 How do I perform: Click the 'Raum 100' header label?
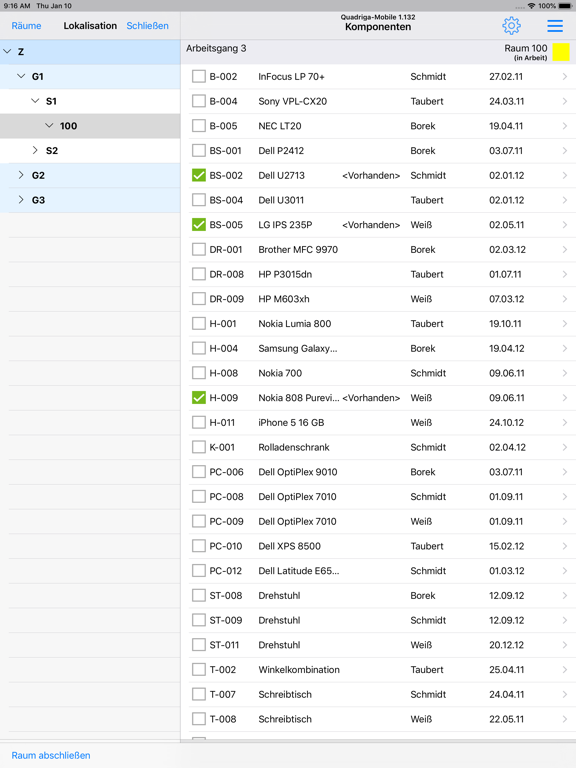(526, 48)
